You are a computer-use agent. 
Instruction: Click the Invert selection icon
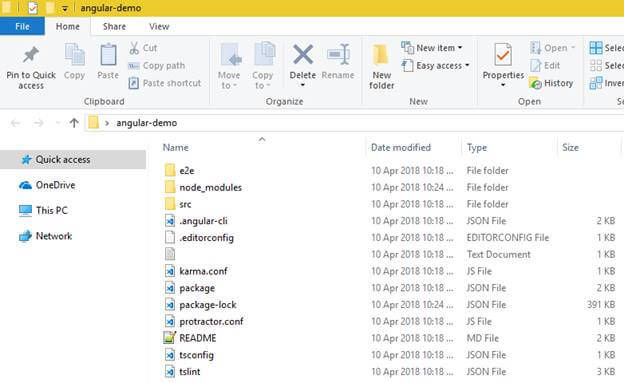(x=596, y=83)
